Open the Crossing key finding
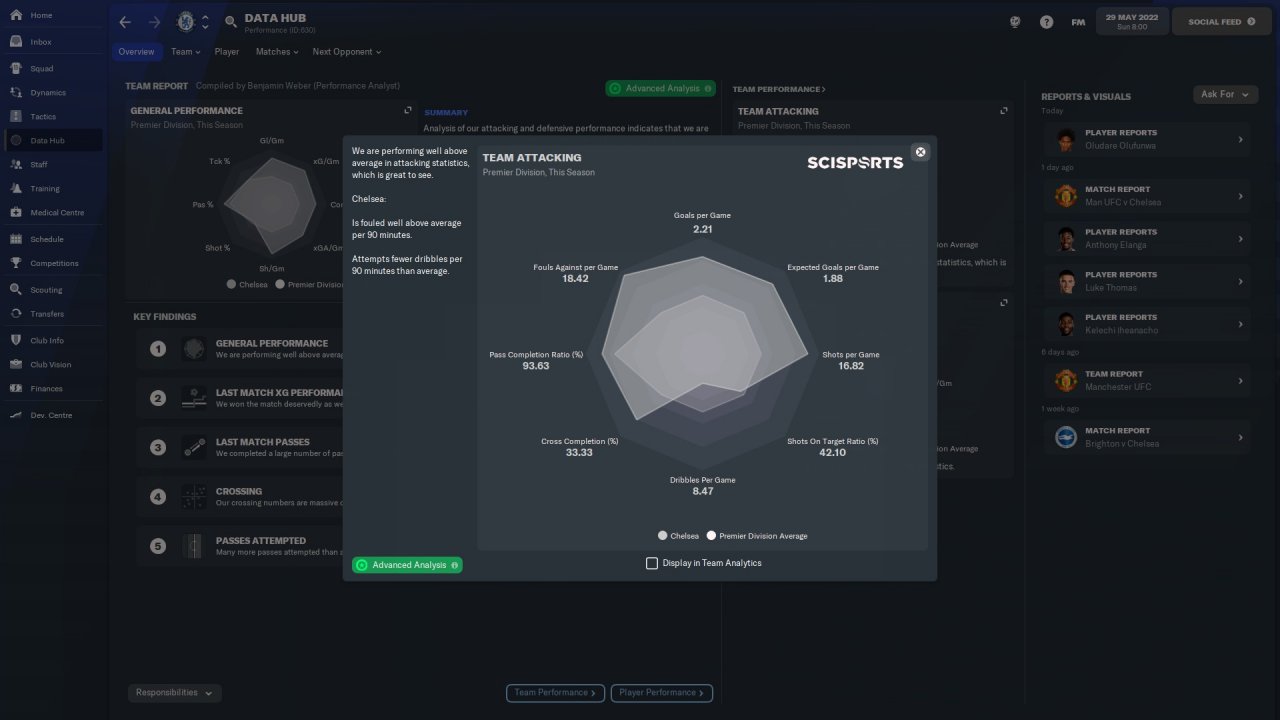 tap(240, 496)
